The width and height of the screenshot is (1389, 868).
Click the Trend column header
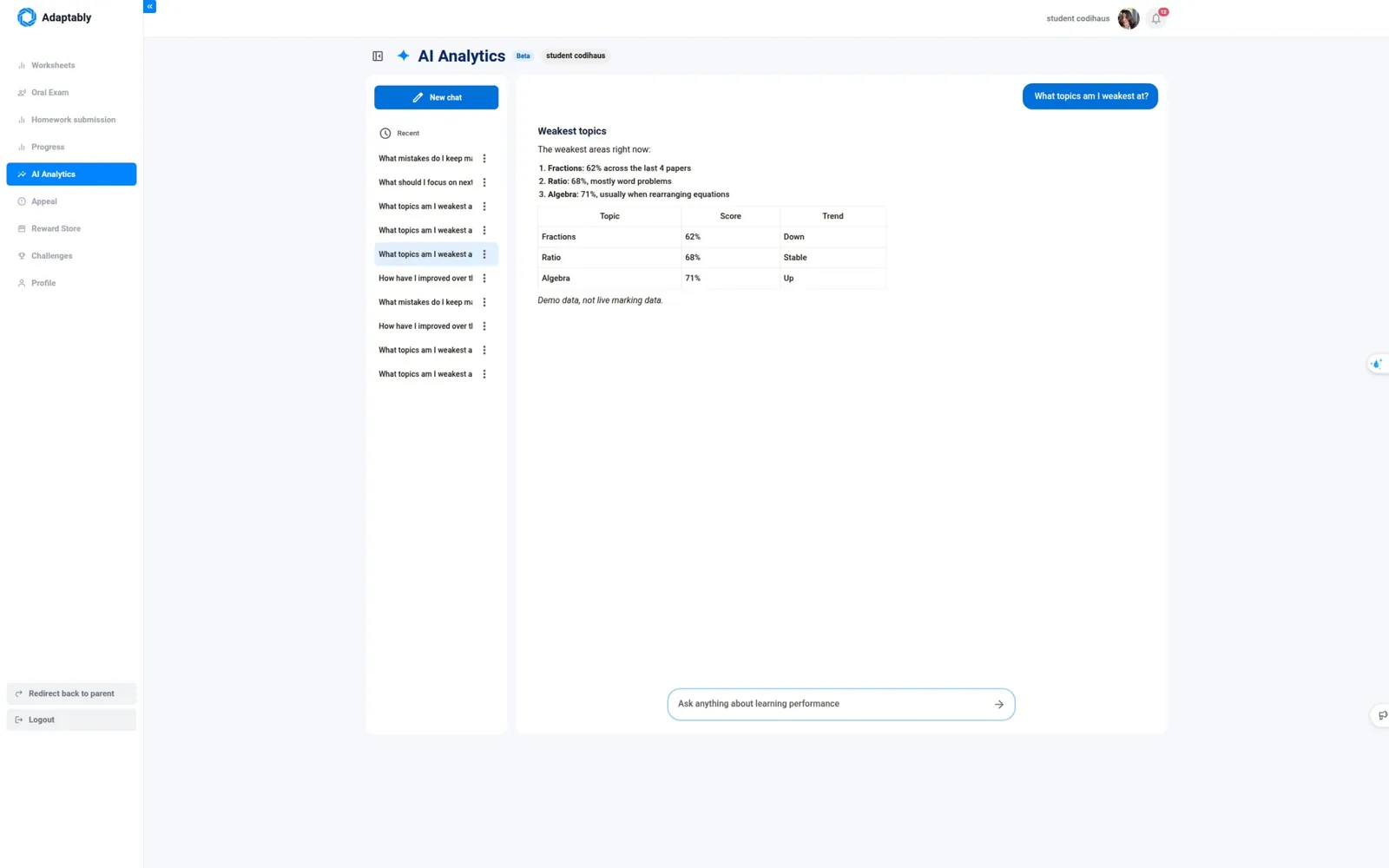point(833,216)
